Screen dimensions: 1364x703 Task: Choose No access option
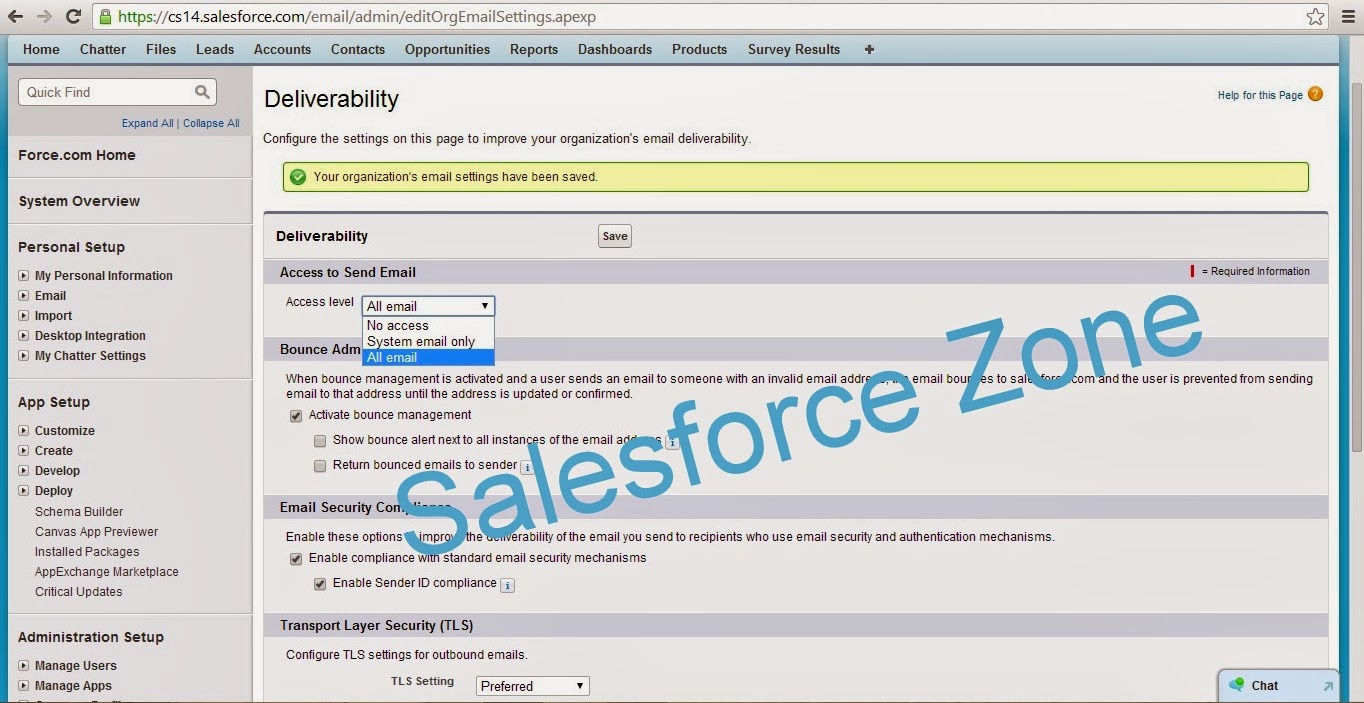[428, 325]
